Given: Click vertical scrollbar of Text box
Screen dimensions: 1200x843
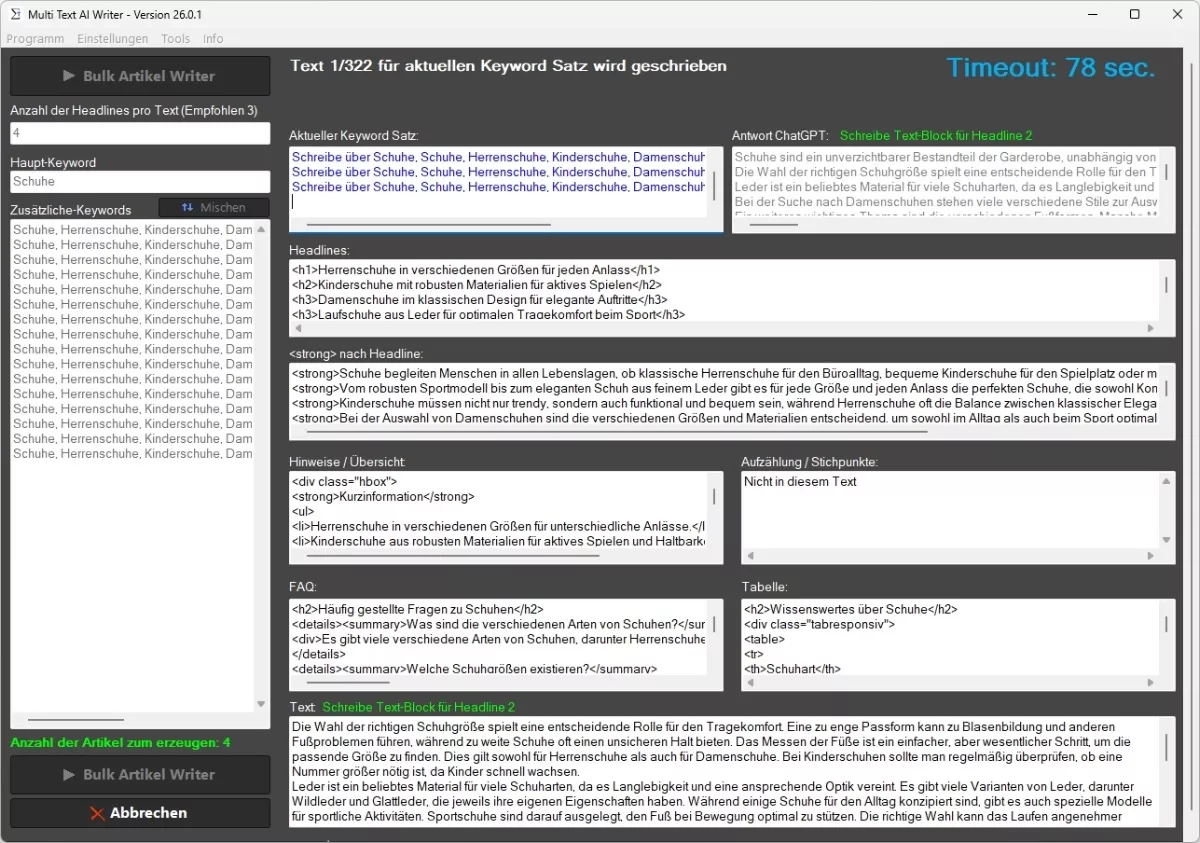Looking at the screenshot, I should [1166, 748].
